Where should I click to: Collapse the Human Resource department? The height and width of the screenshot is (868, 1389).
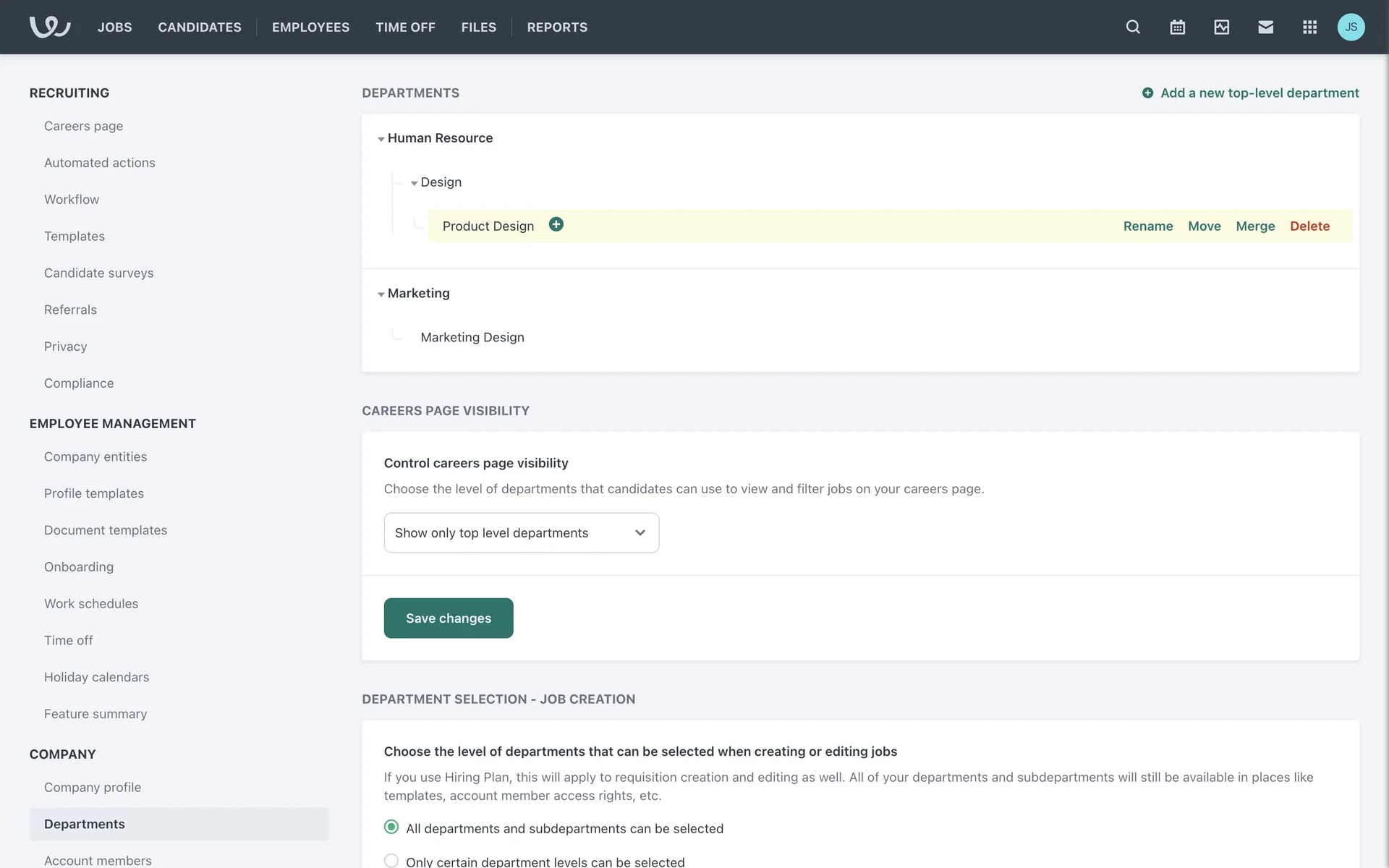click(381, 139)
